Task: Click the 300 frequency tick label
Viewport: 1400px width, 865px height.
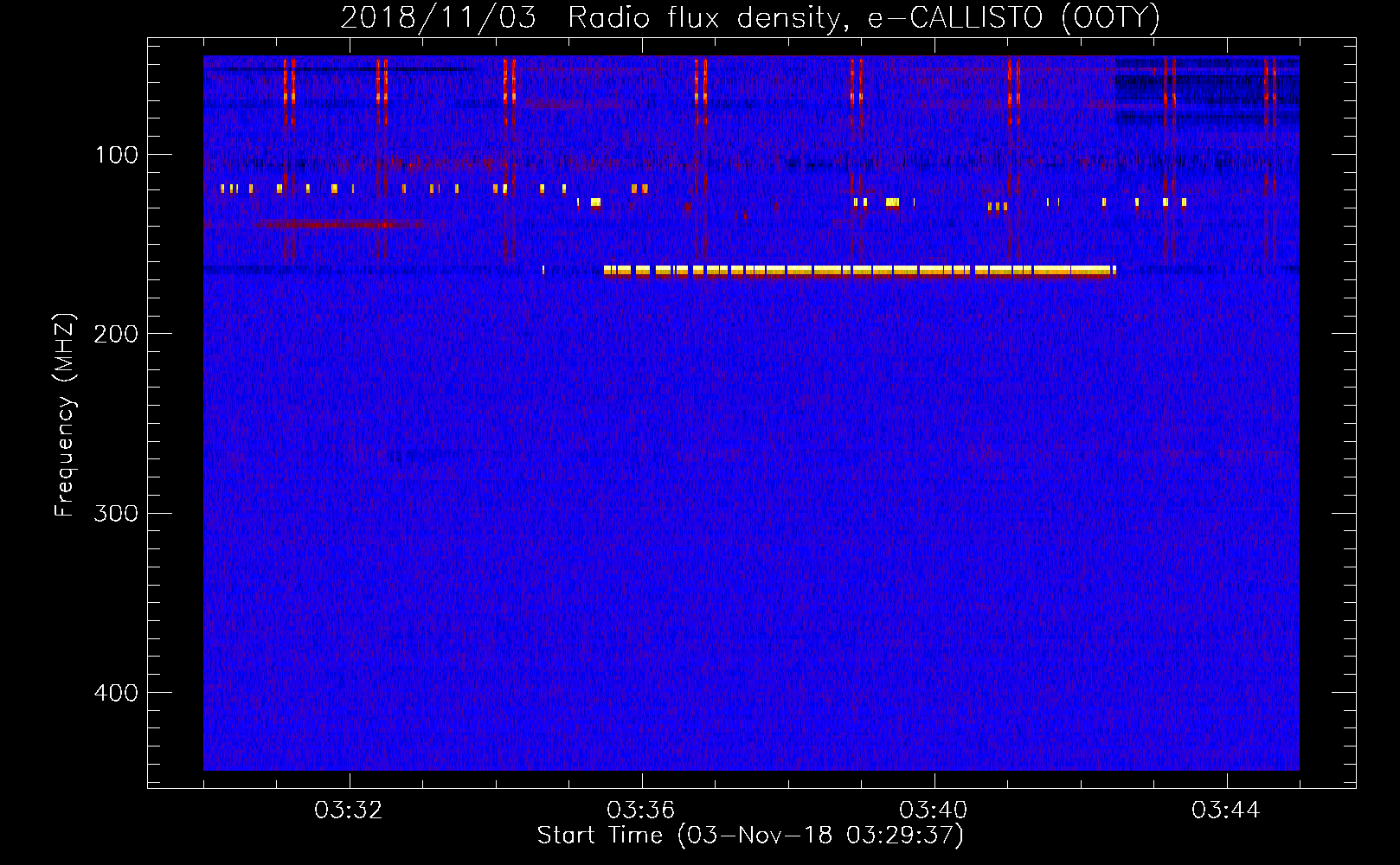Action: click(116, 513)
